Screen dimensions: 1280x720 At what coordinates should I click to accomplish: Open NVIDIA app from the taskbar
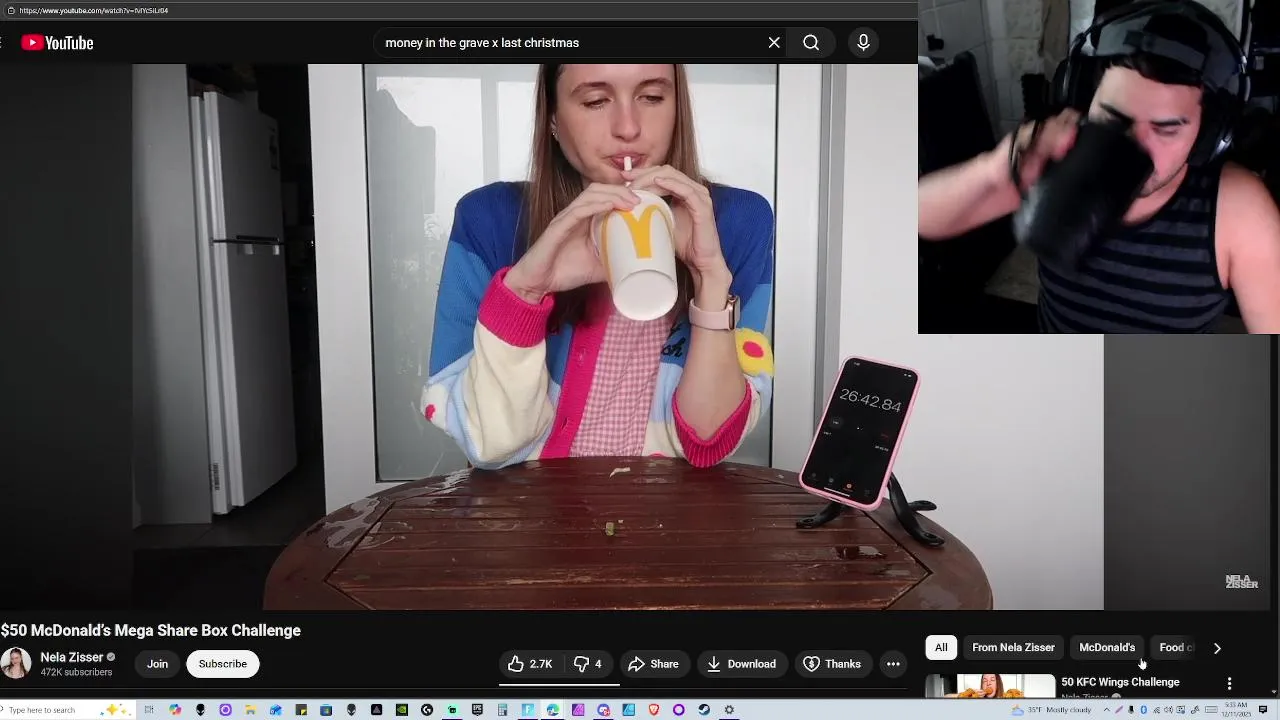click(401, 710)
